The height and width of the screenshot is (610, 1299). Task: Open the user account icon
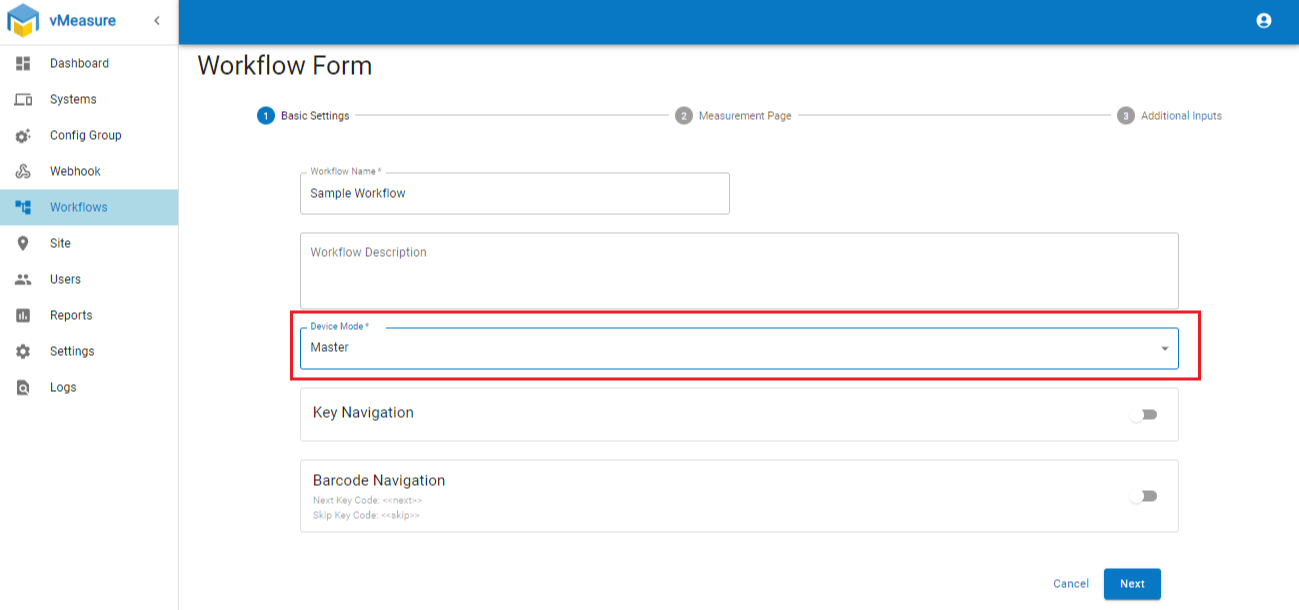[1264, 20]
